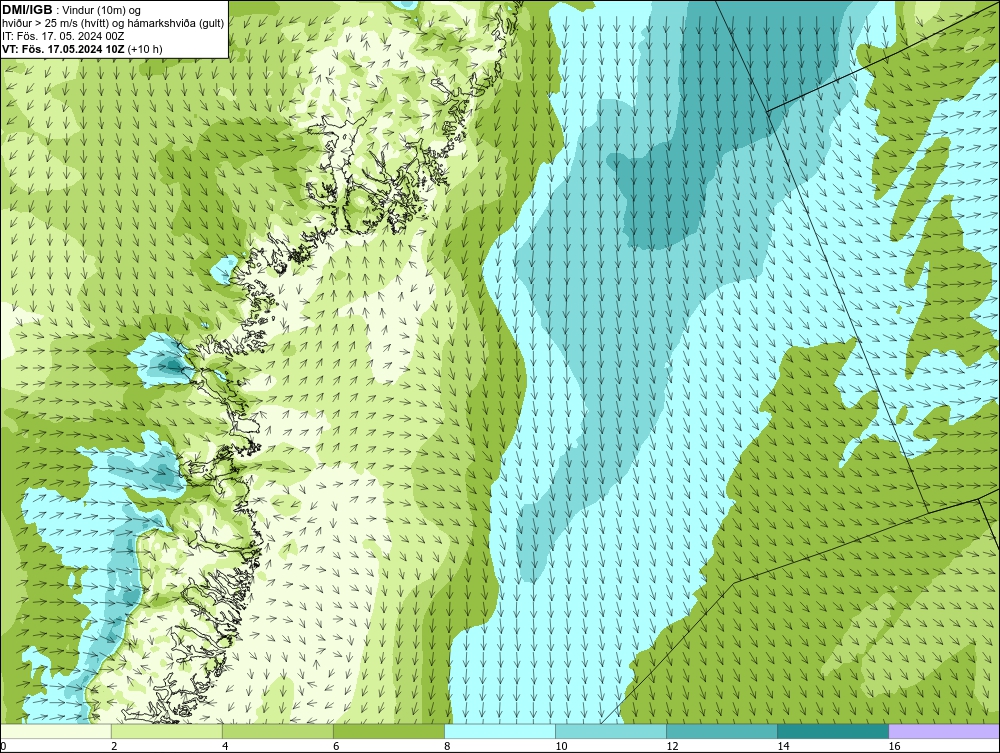The image size is (1000, 753).
Task: Click the purple legend swatch above 16
Action: point(944,731)
